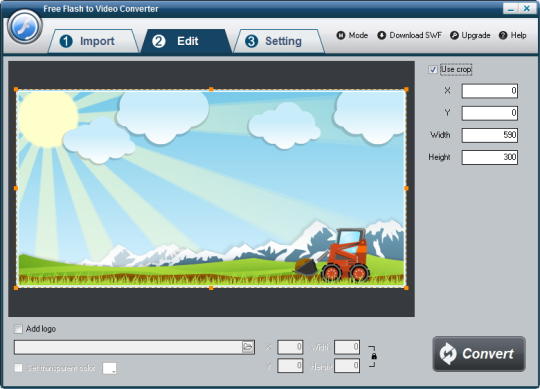Open the Help question mark icon
Screen dimensions: 540x389
(x=503, y=35)
